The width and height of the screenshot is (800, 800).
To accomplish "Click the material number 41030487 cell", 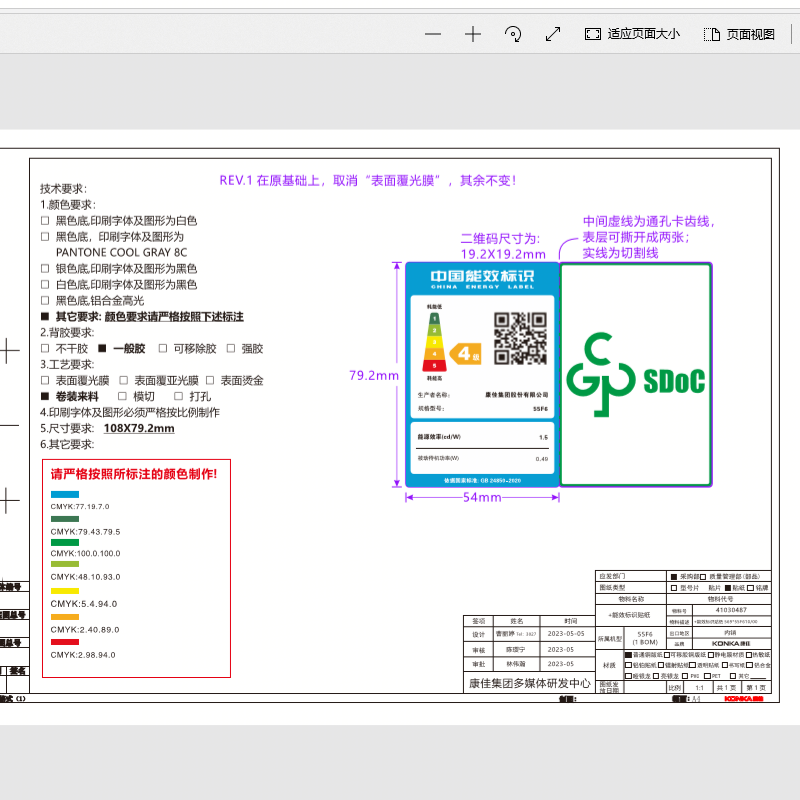I will [x=731, y=610].
